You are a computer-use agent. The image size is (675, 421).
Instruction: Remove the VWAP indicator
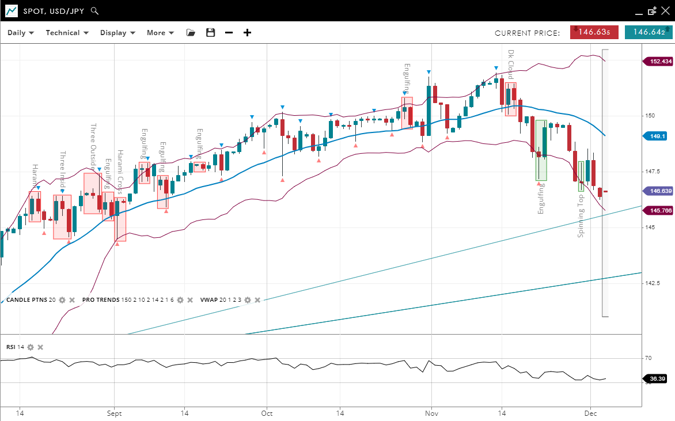[258, 300]
